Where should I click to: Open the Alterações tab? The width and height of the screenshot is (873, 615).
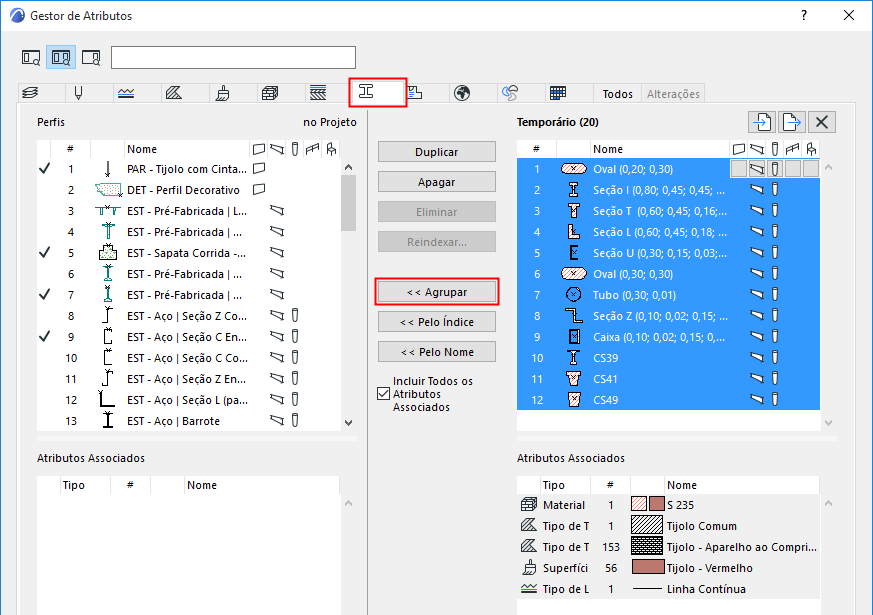673,94
